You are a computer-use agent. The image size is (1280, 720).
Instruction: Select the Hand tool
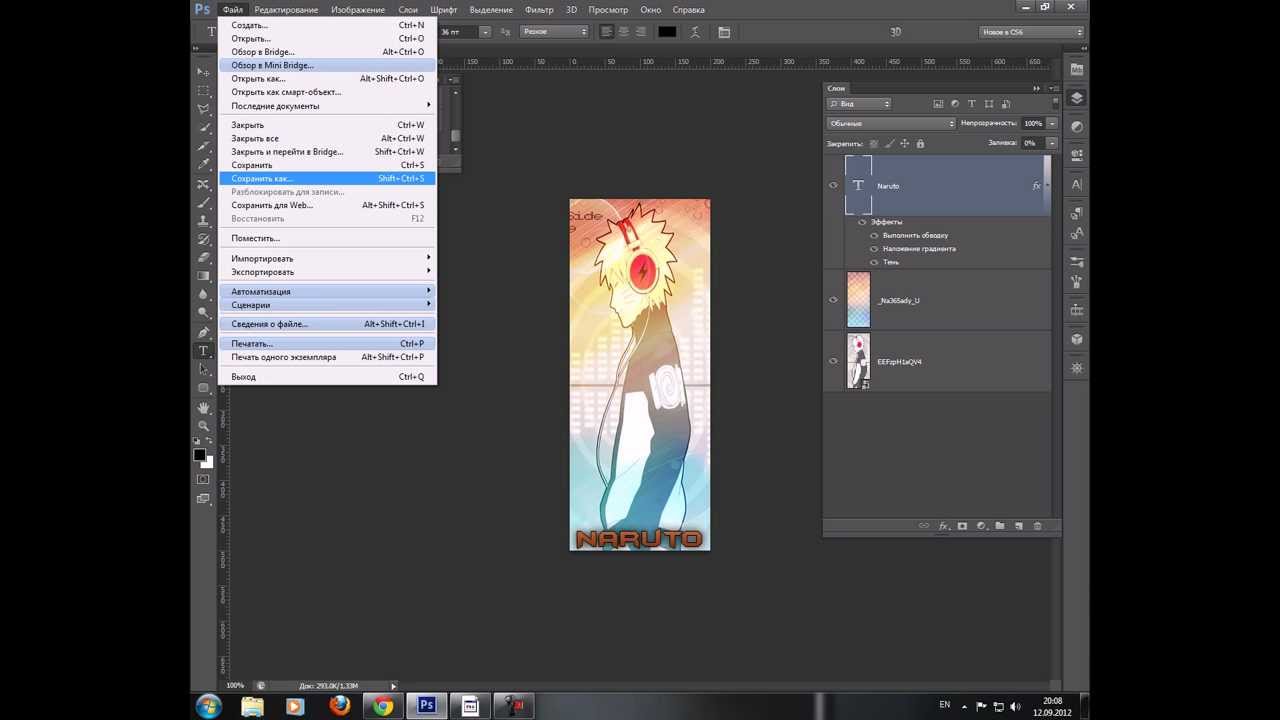click(x=204, y=408)
